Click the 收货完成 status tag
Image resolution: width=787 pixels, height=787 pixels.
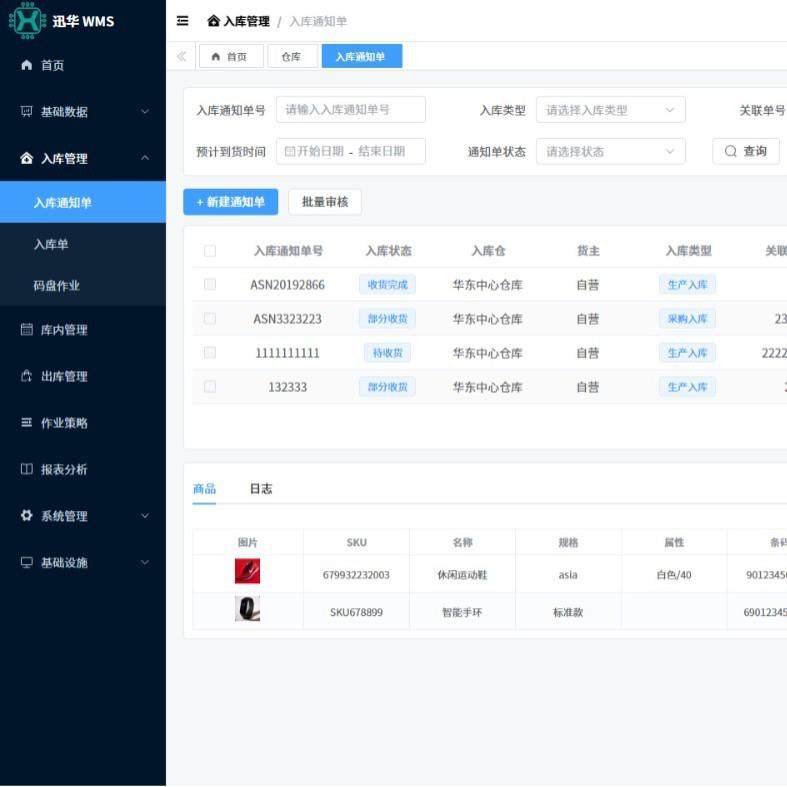pos(387,285)
